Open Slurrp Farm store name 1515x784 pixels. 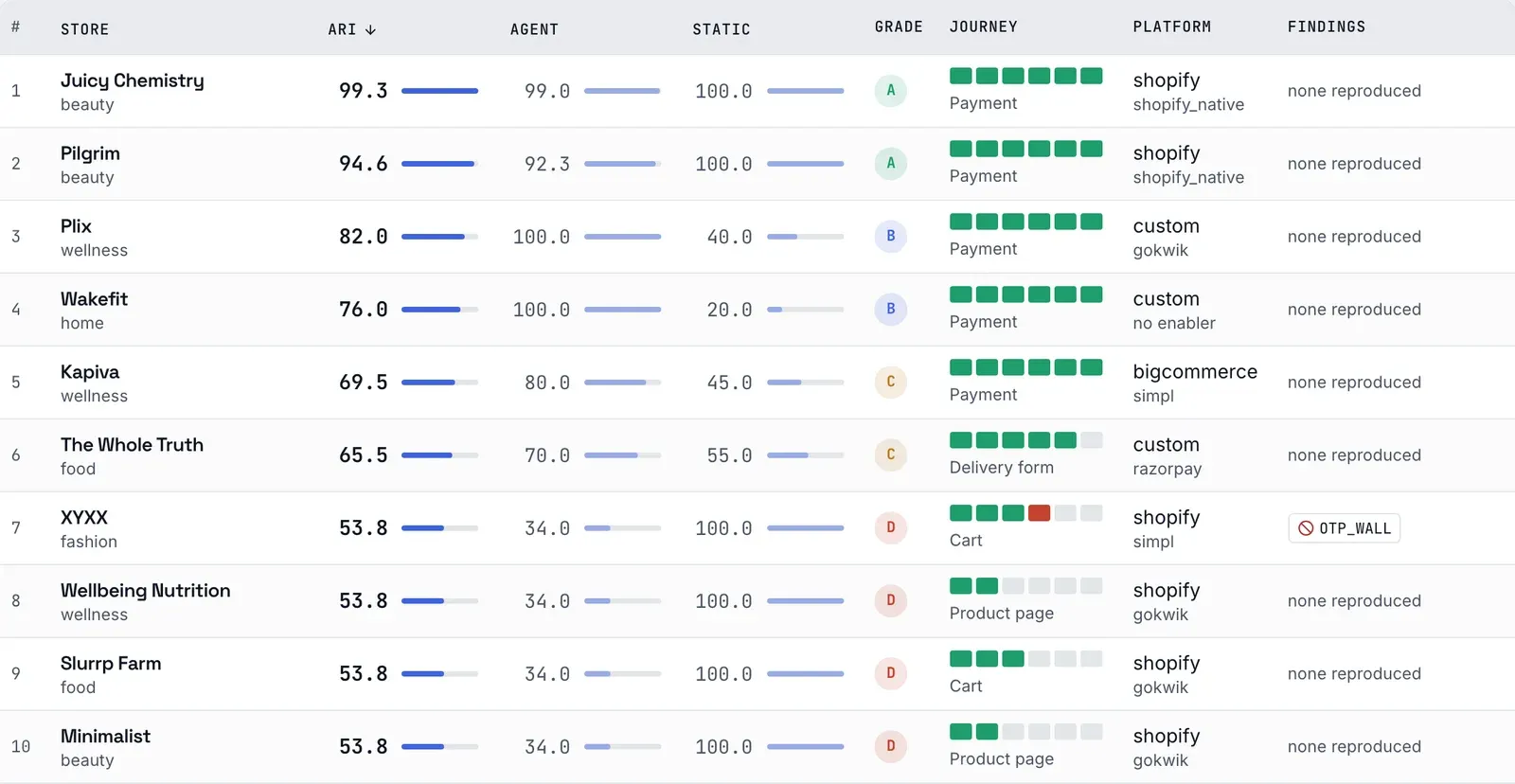(x=111, y=664)
